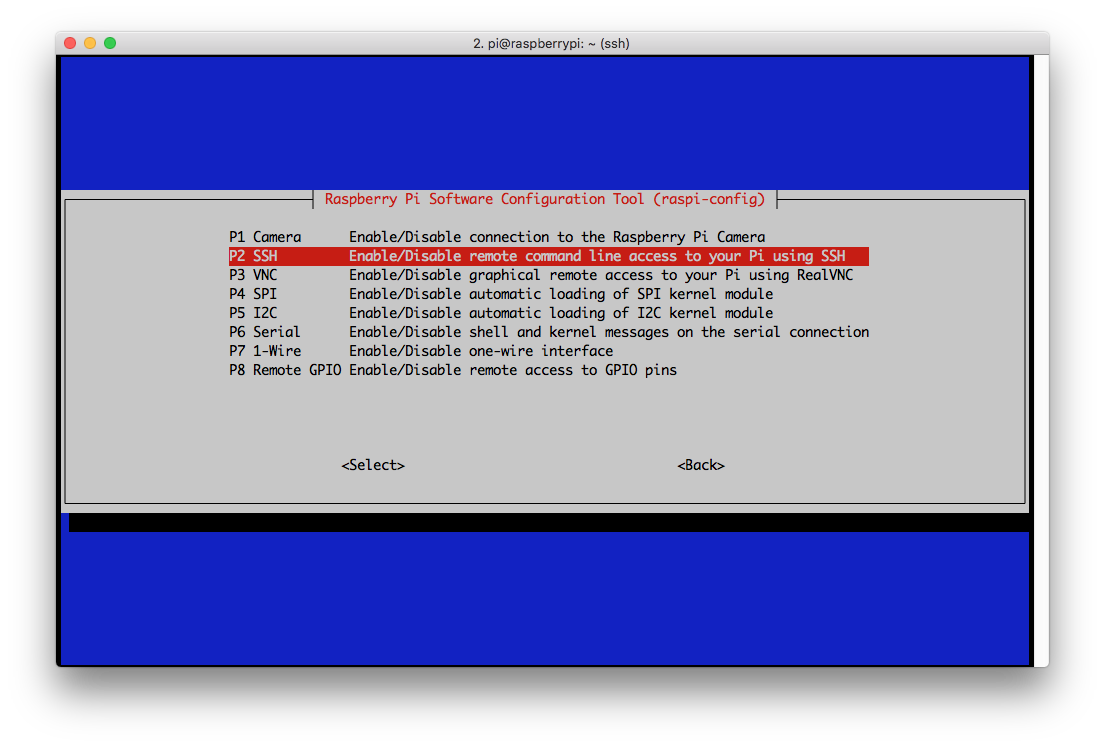Activate the <Back> button
The height and width of the screenshot is (747, 1105).
point(700,465)
